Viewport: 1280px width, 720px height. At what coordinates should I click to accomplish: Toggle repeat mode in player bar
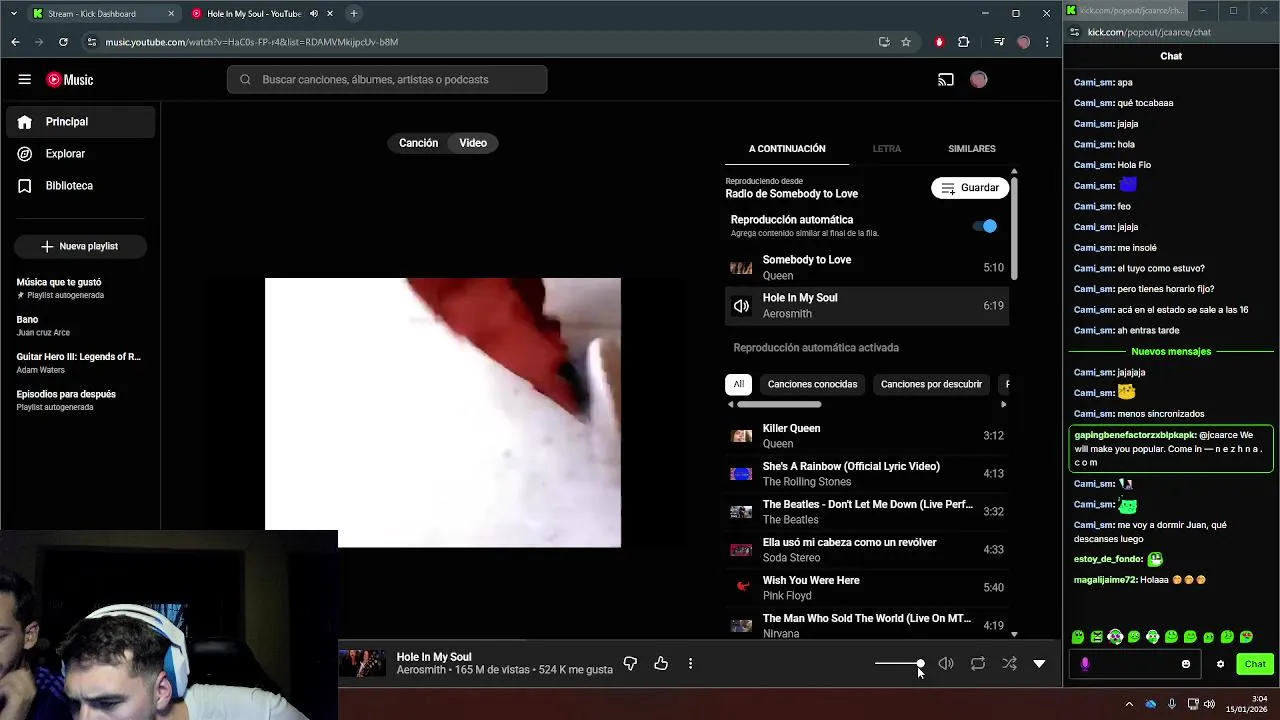pos(978,663)
